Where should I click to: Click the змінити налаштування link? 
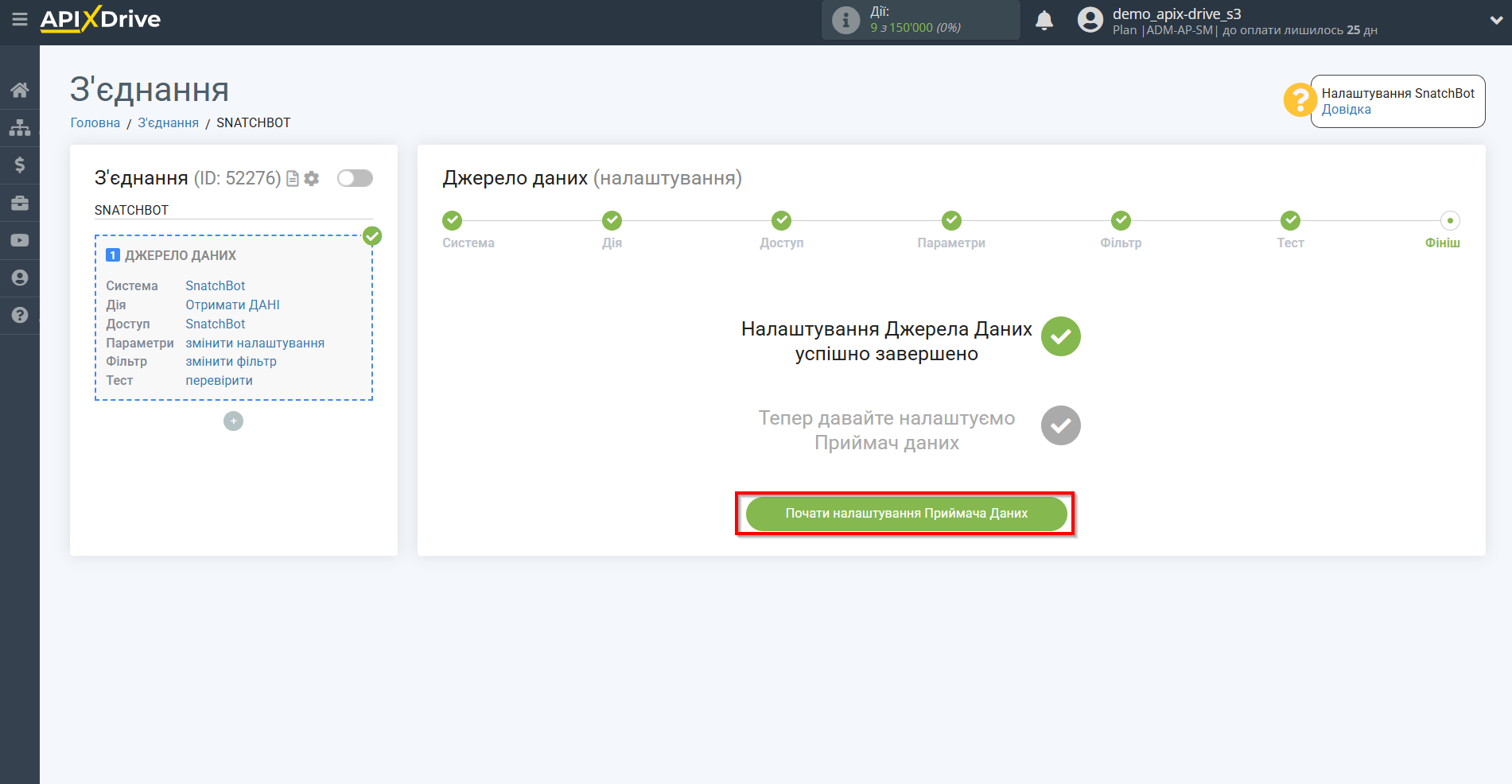[x=255, y=343]
